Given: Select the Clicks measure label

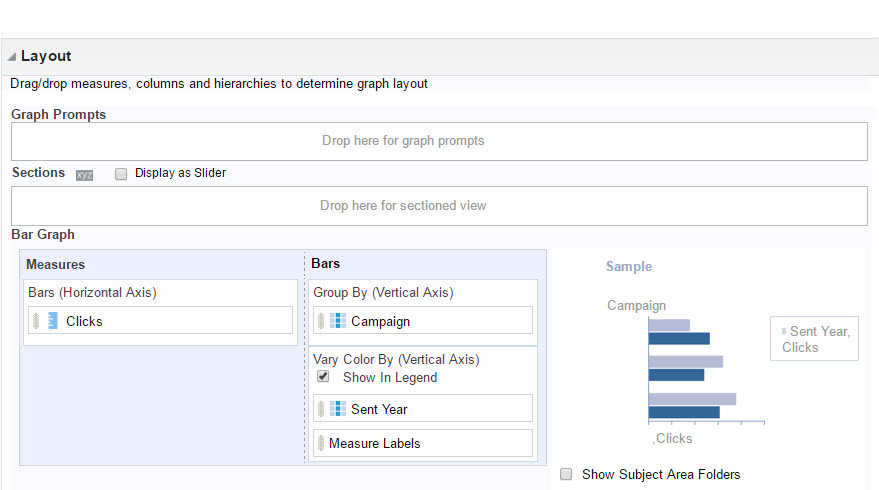Looking at the screenshot, I should click(x=84, y=321).
